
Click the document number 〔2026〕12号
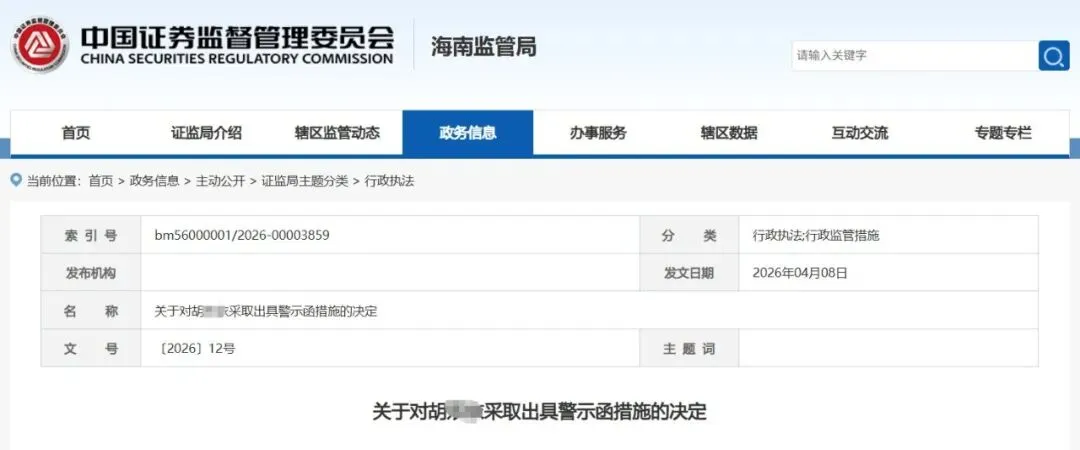coord(197,349)
